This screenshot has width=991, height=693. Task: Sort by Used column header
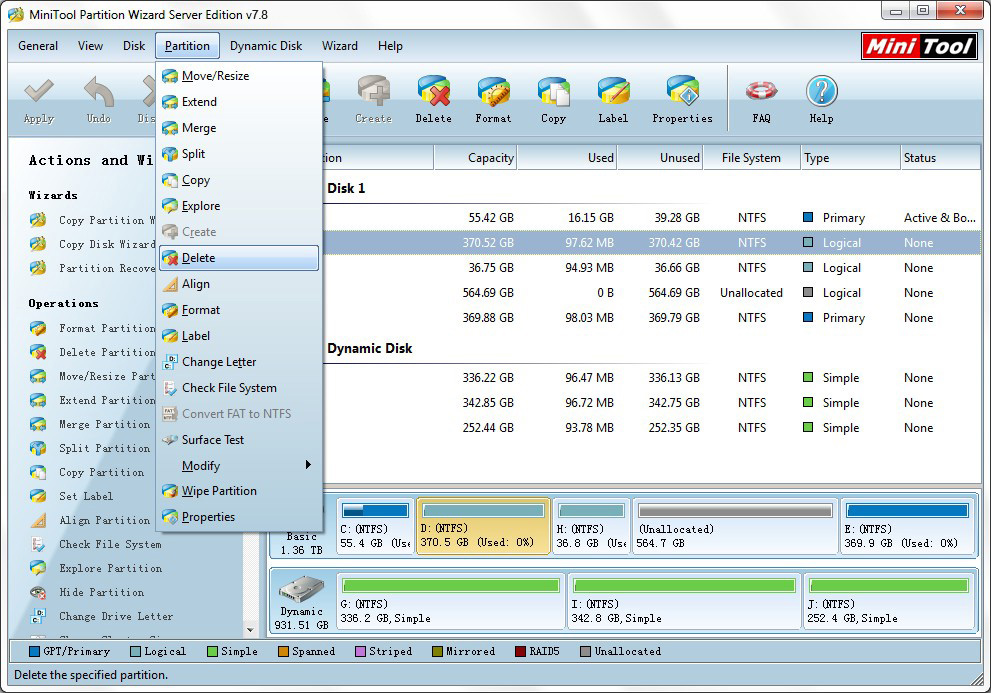(x=567, y=158)
